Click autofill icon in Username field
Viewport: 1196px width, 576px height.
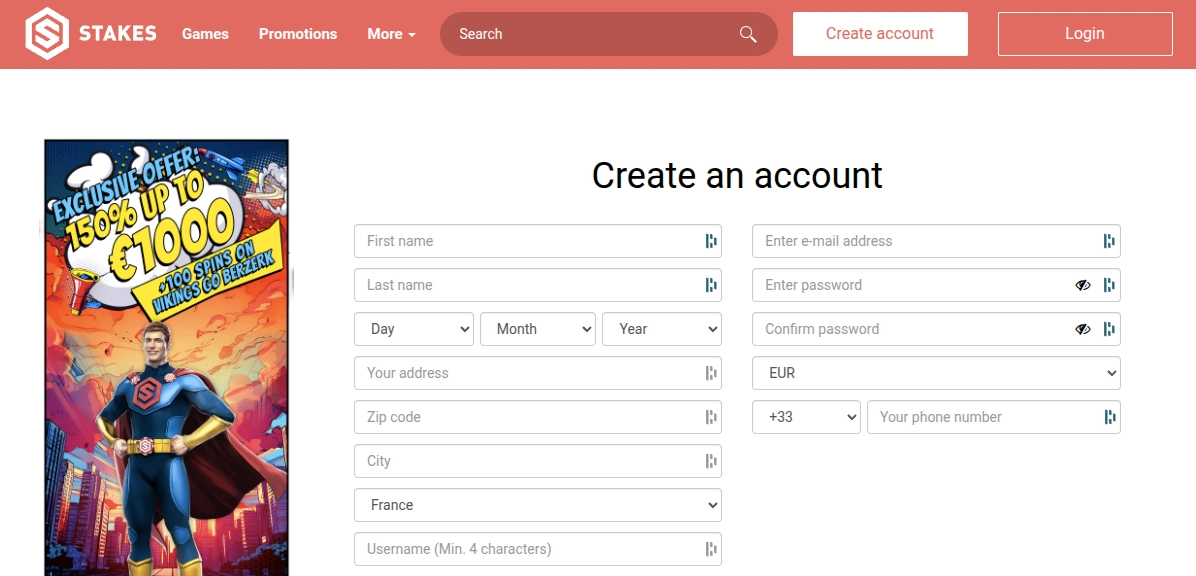pyautogui.click(x=711, y=549)
